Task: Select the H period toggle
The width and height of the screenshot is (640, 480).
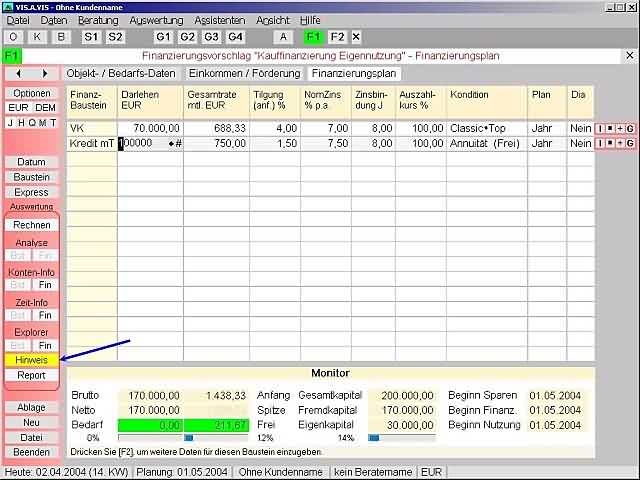Action: click(x=21, y=123)
